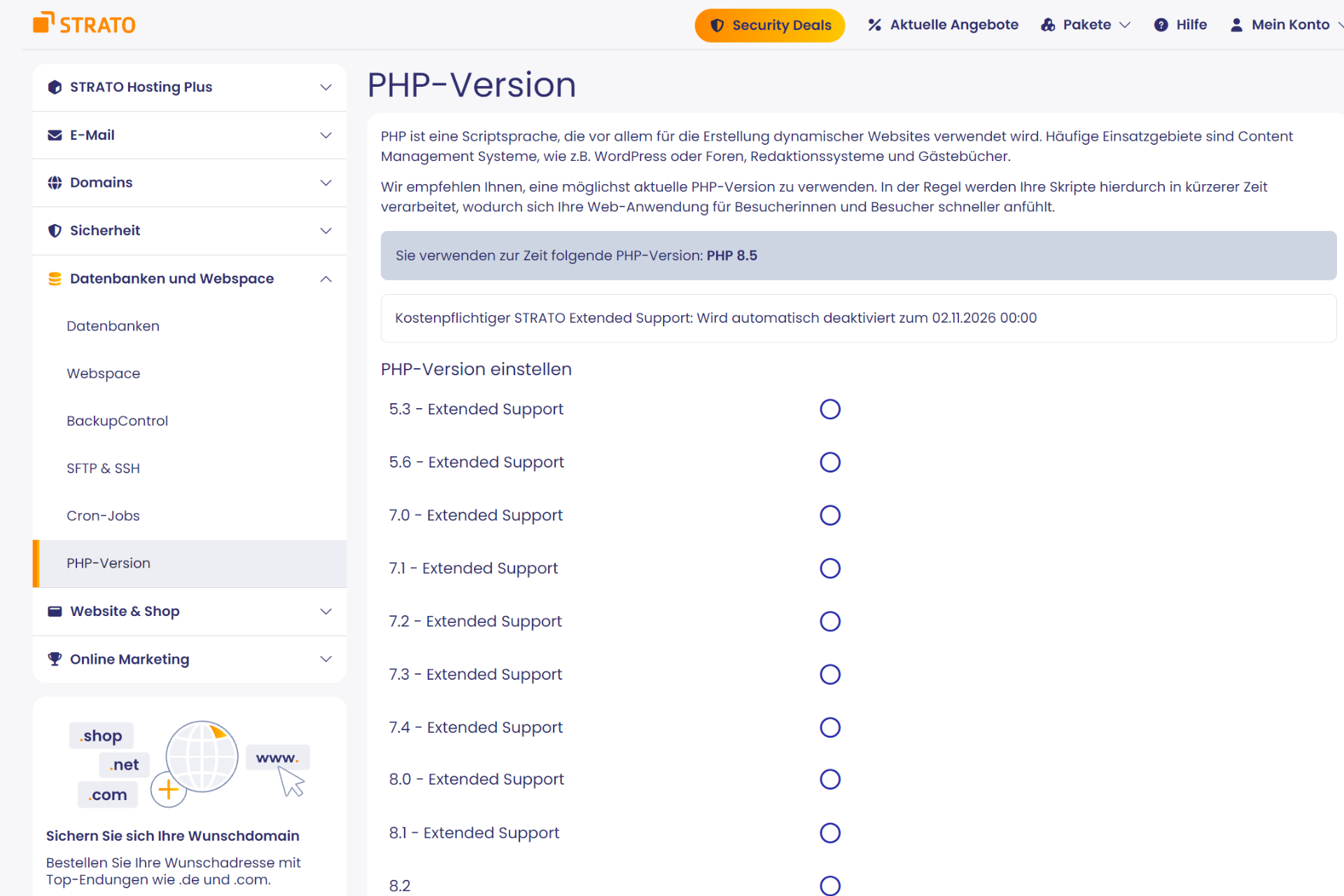
Task: Select PHP 8.1 Extended Support radio button
Action: 830,833
